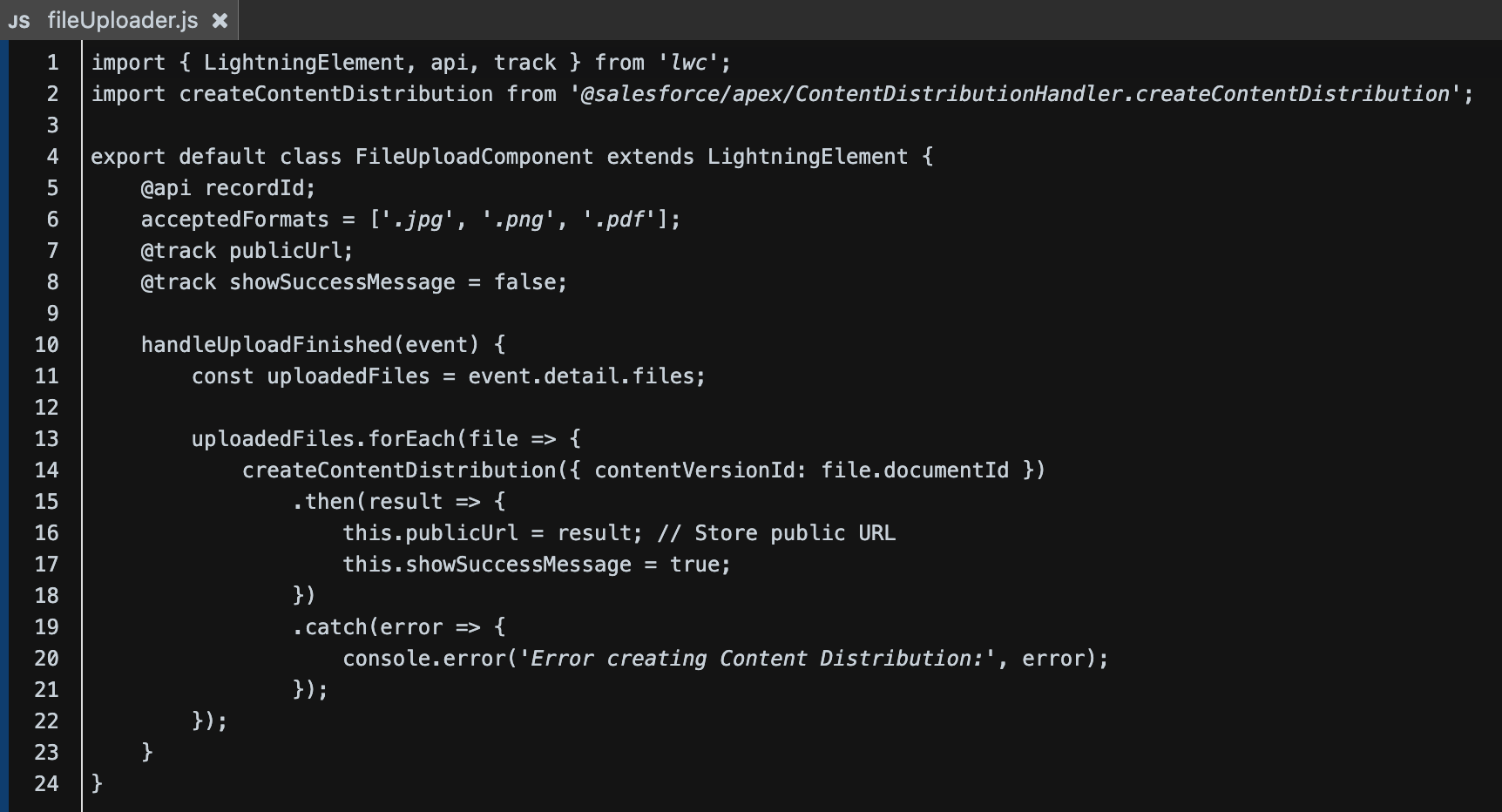The height and width of the screenshot is (812, 1502).
Task: Click the acceptedFormats array on line 6
Action: point(409,219)
